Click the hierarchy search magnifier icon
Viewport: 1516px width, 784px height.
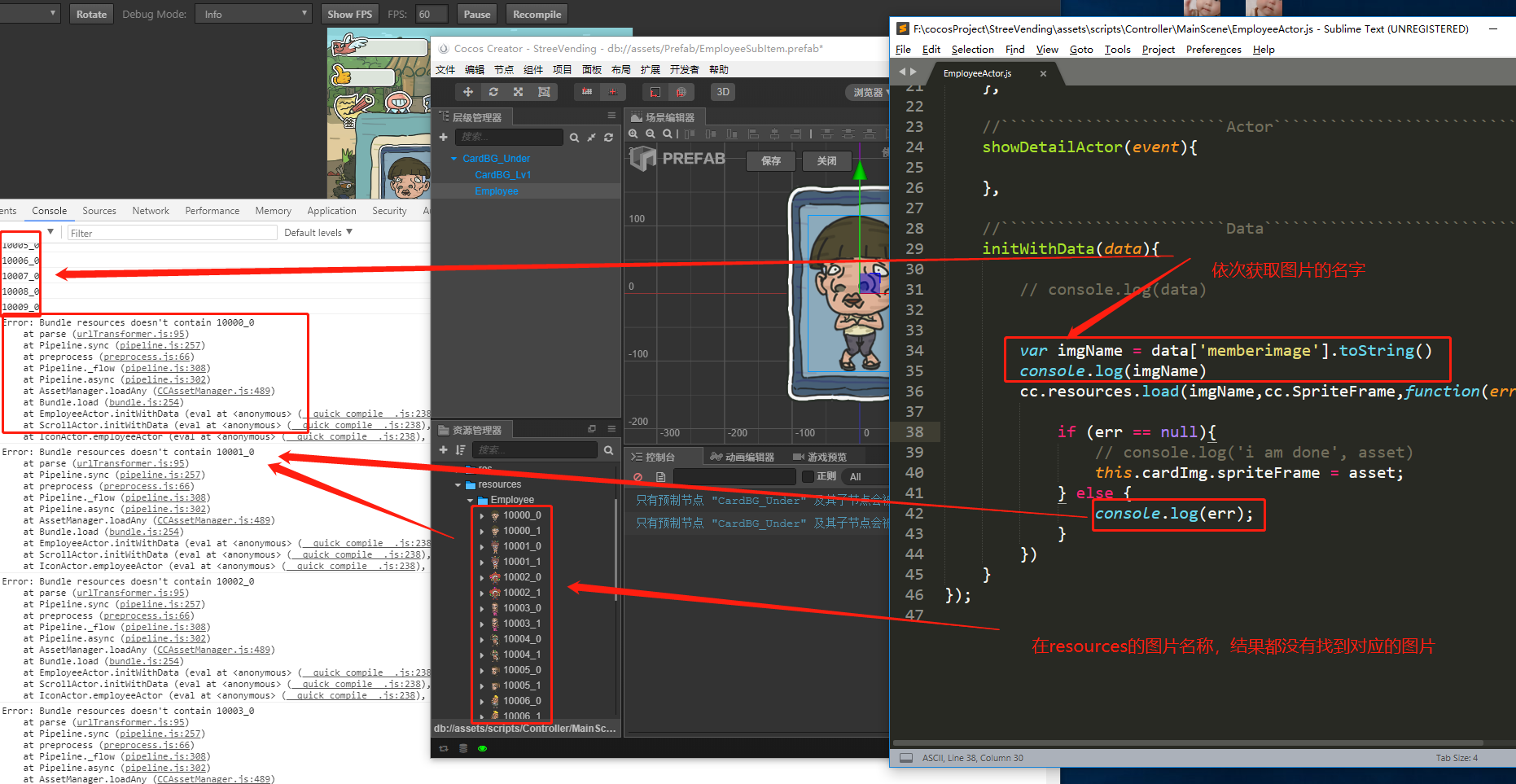point(574,138)
